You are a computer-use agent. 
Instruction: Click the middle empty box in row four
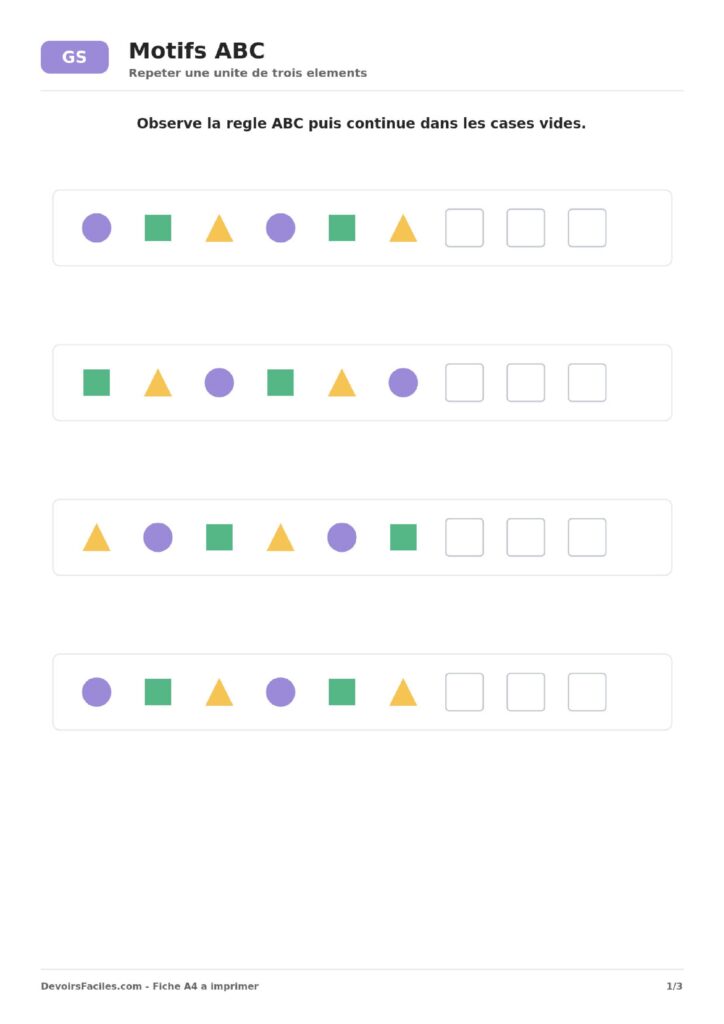pyautogui.click(x=526, y=692)
